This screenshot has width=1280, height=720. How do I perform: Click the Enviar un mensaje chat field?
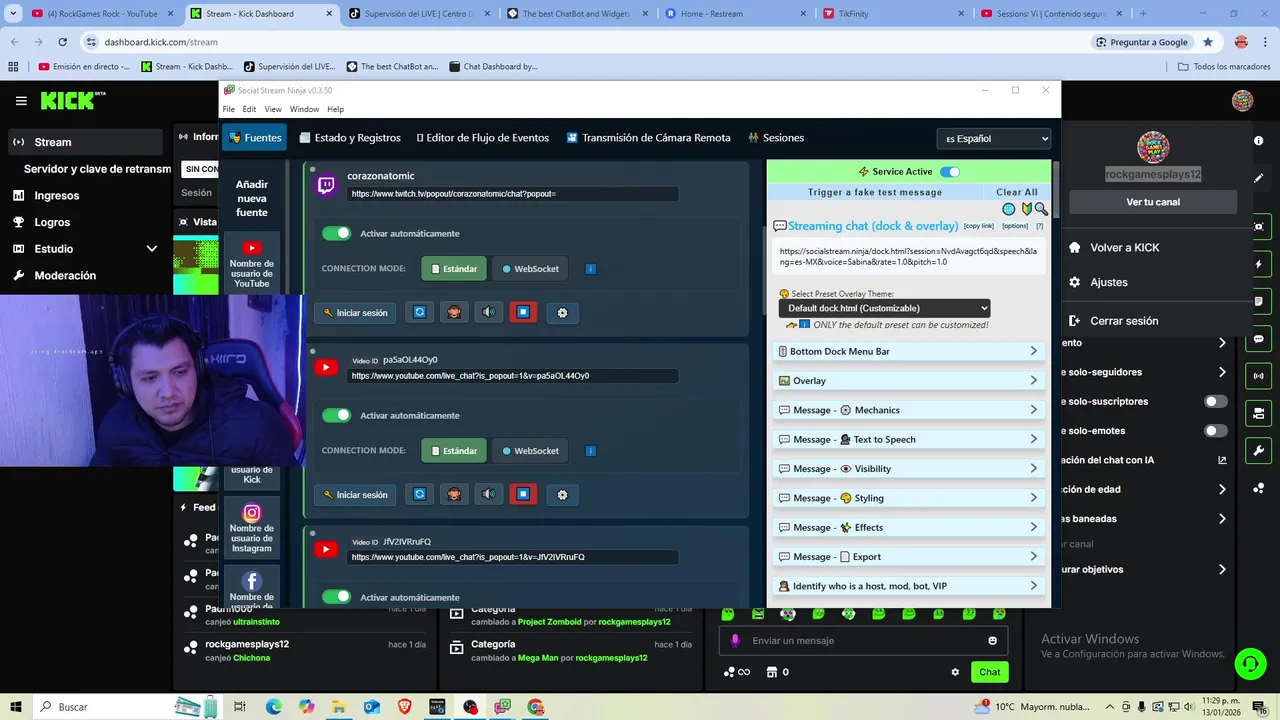[x=863, y=641]
